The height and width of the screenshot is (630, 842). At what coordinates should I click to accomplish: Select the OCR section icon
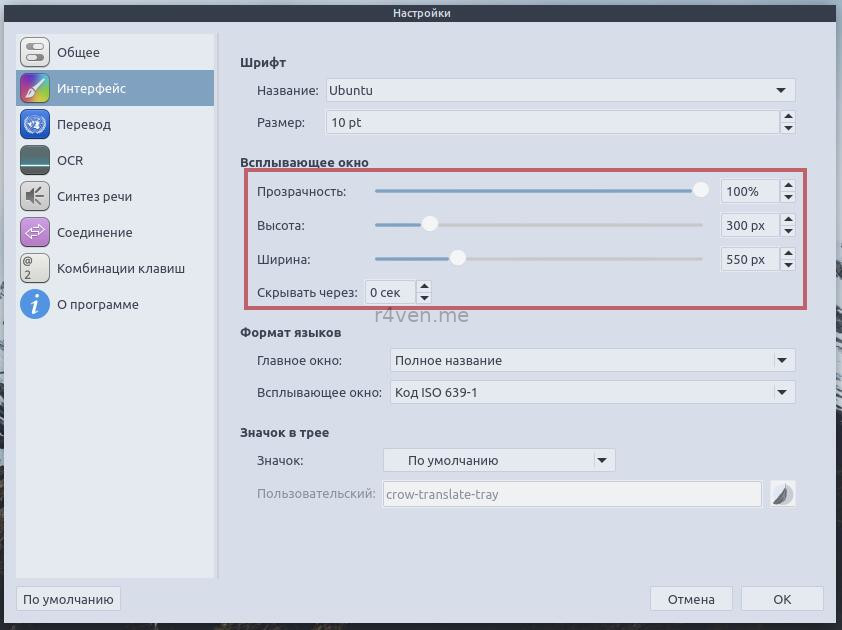(35, 160)
